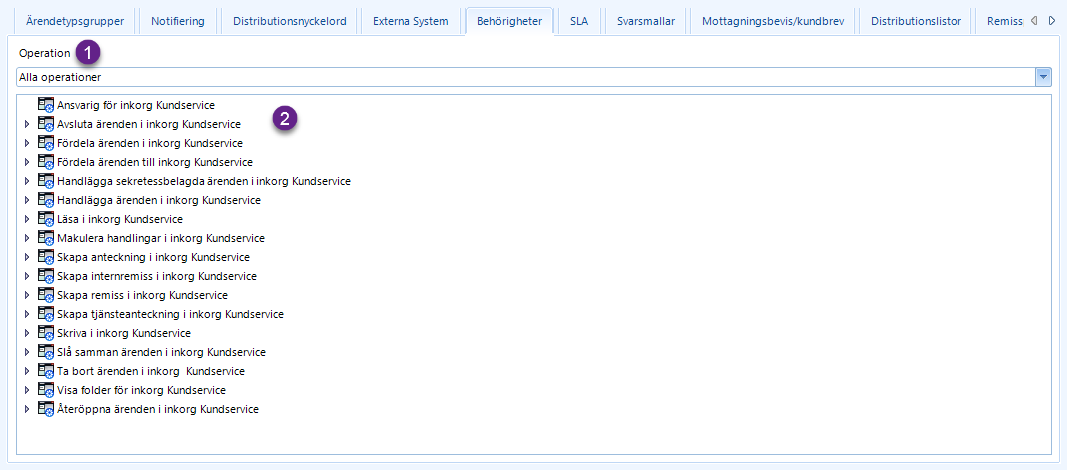The height and width of the screenshot is (470, 1067).
Task: Click icon beside Ansvarig för inkorg Kundservice
Action: tap(46, 105)
